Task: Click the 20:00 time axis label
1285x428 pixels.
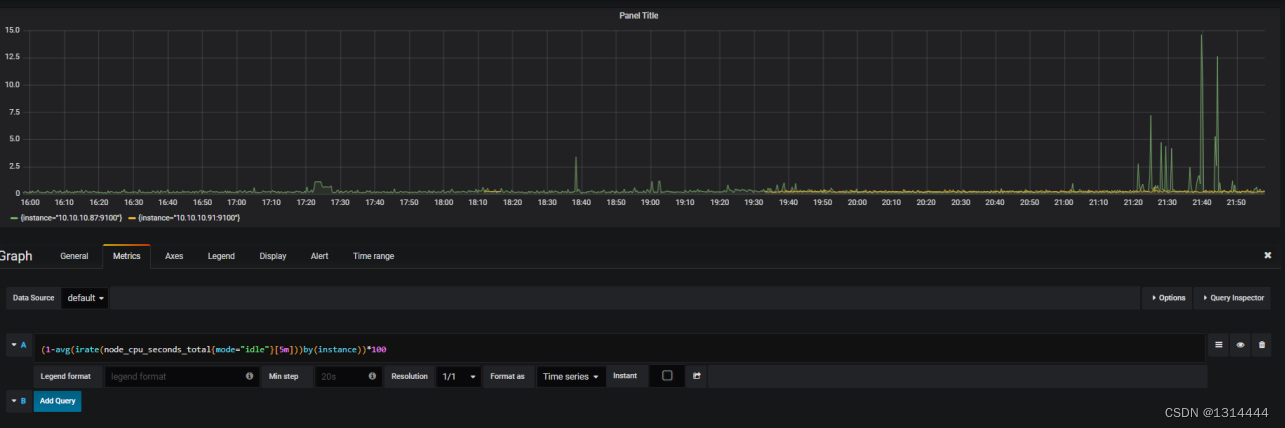Action: point(857,202)
